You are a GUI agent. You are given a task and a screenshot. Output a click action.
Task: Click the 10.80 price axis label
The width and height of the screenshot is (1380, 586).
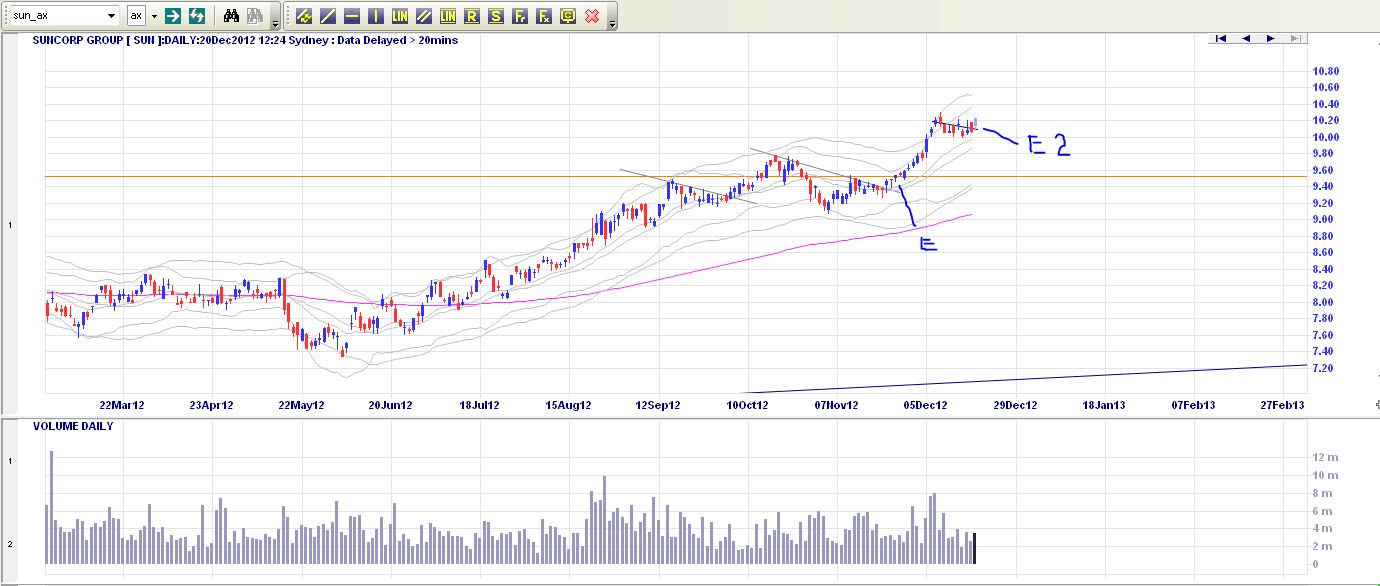pyautogui.click(x=1325, y=71)
